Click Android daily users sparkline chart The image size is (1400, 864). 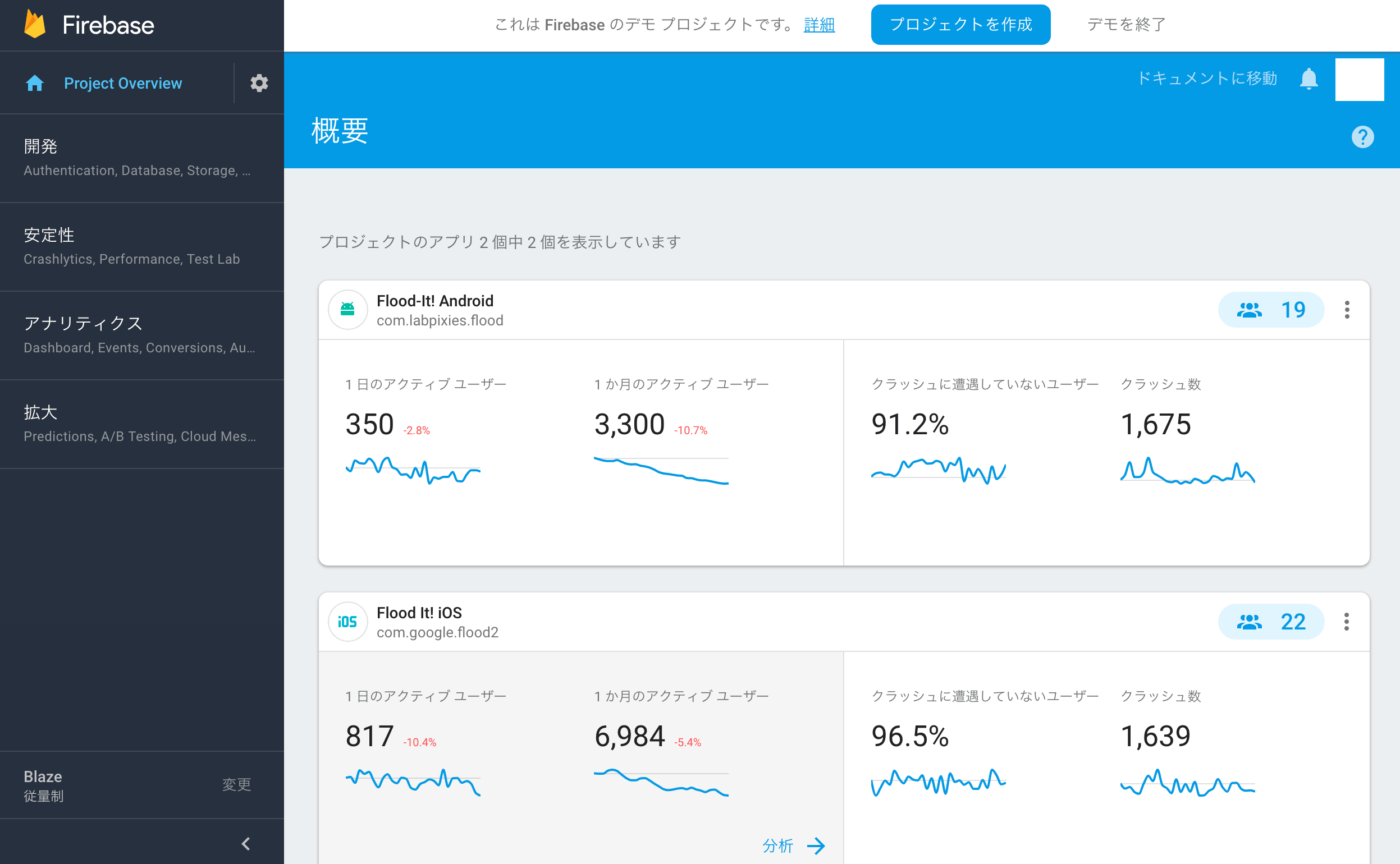413,470
